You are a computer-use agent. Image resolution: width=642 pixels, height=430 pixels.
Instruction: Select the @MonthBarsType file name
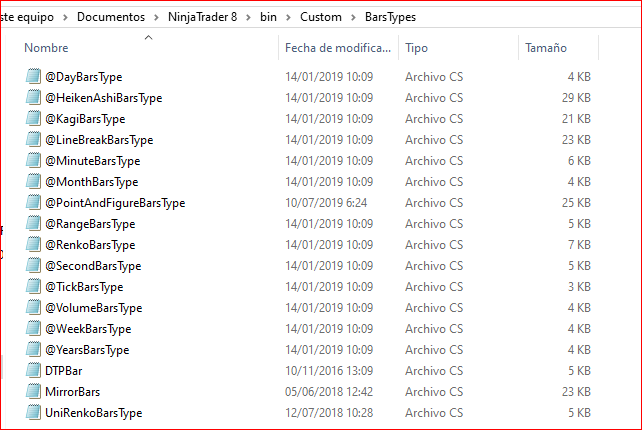tap(92, 182)
